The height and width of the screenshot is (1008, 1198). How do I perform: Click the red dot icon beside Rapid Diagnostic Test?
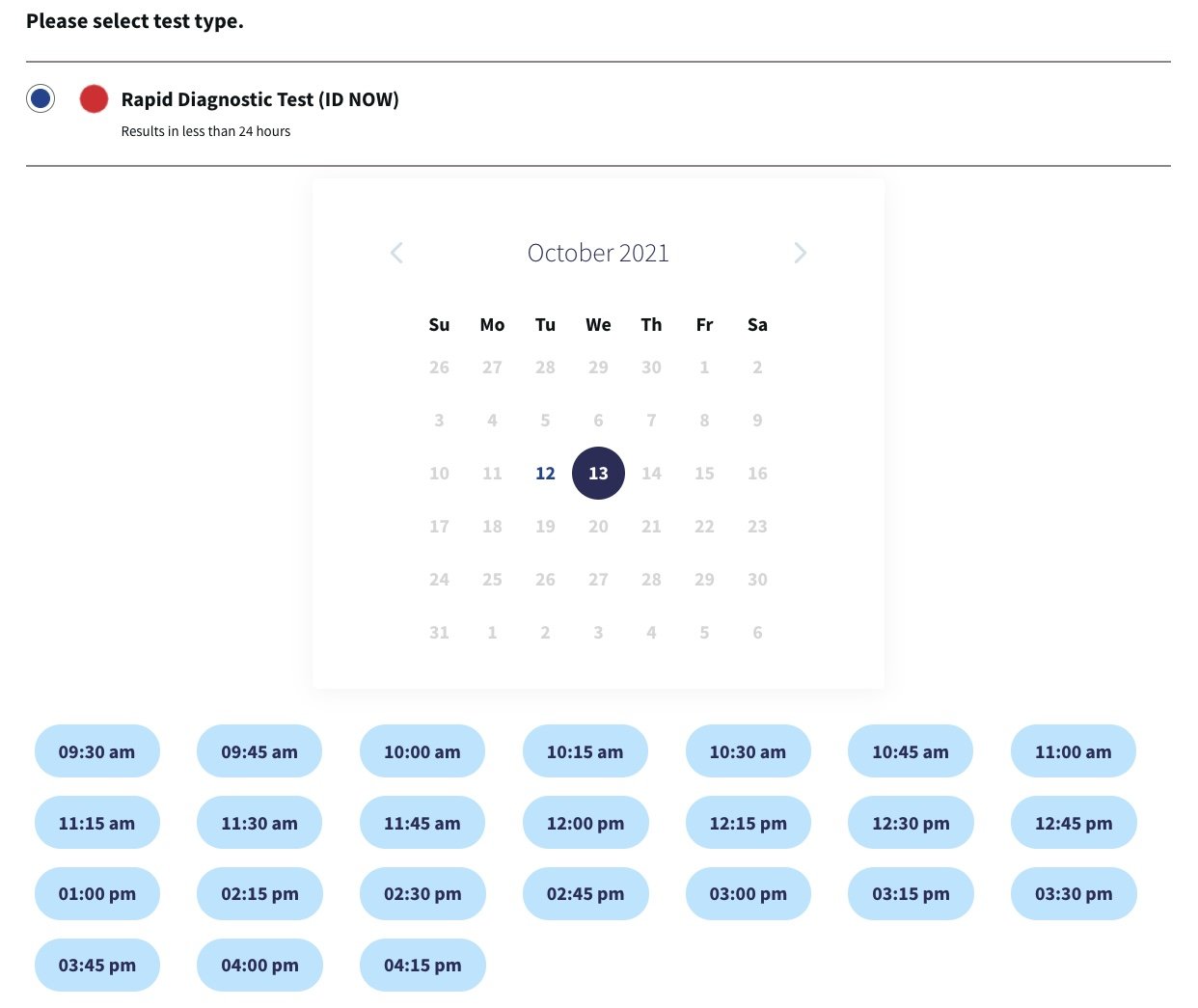pyautogui.click(x=94, y=98)
